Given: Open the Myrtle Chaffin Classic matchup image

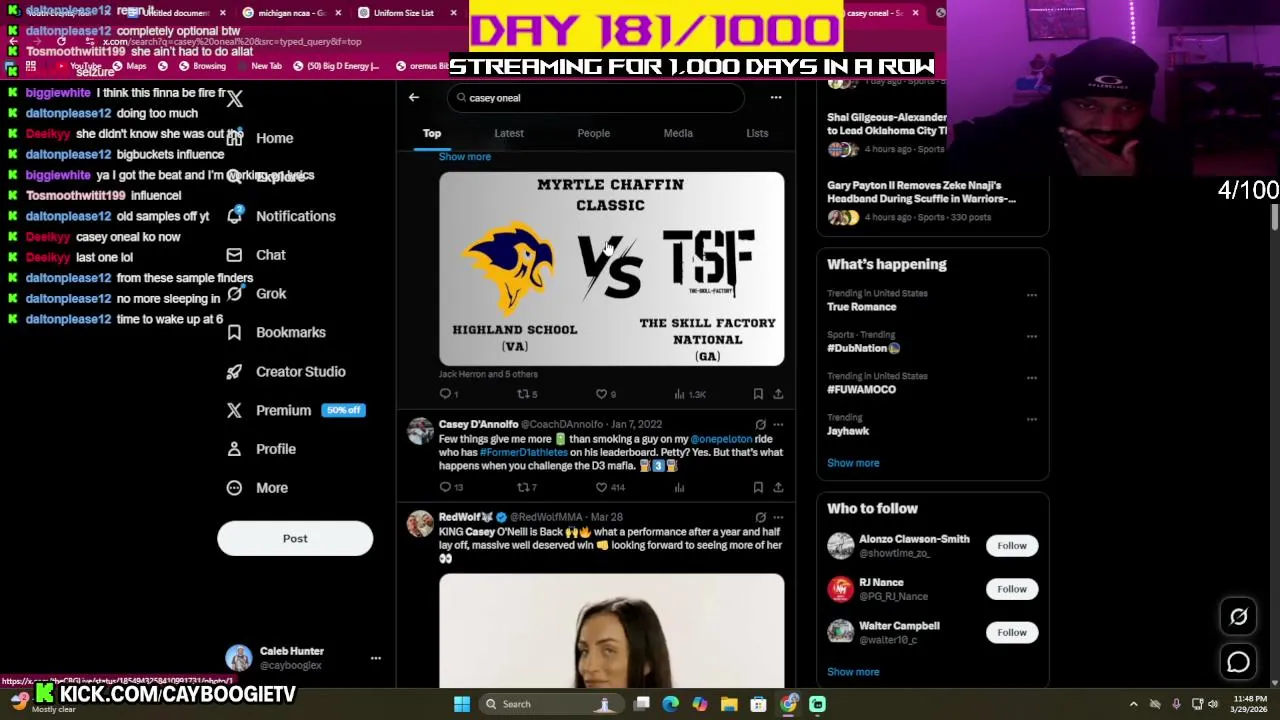Looking at the screenshot, I should (x=611, y=269).
